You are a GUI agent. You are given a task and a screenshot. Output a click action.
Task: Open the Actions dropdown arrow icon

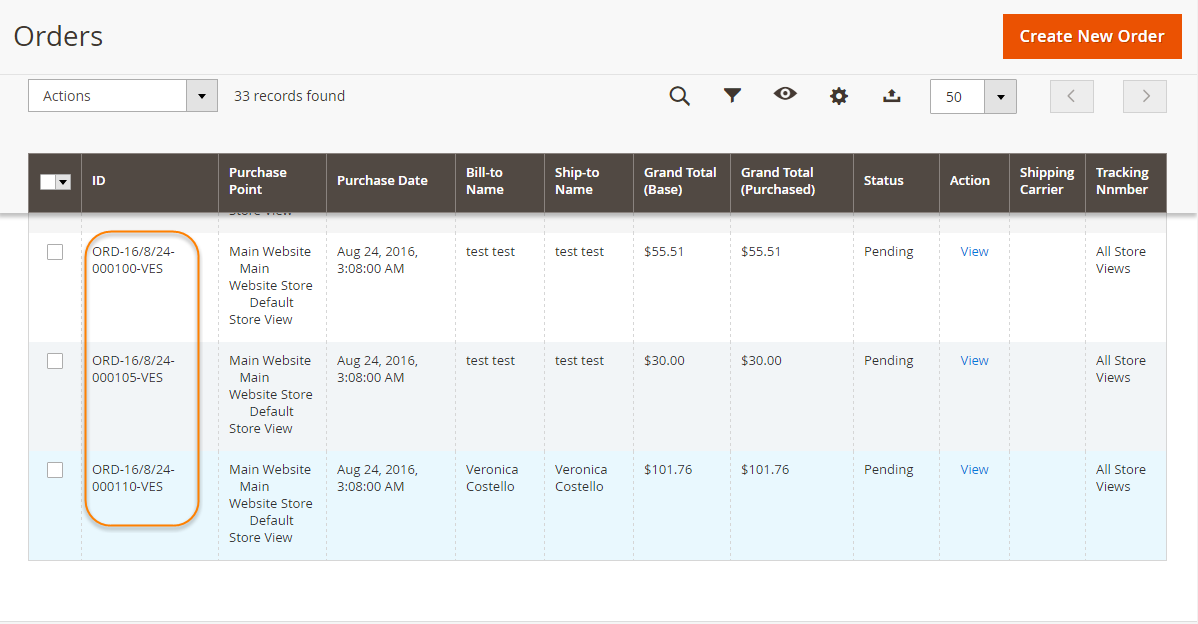(x=201, y=95)
